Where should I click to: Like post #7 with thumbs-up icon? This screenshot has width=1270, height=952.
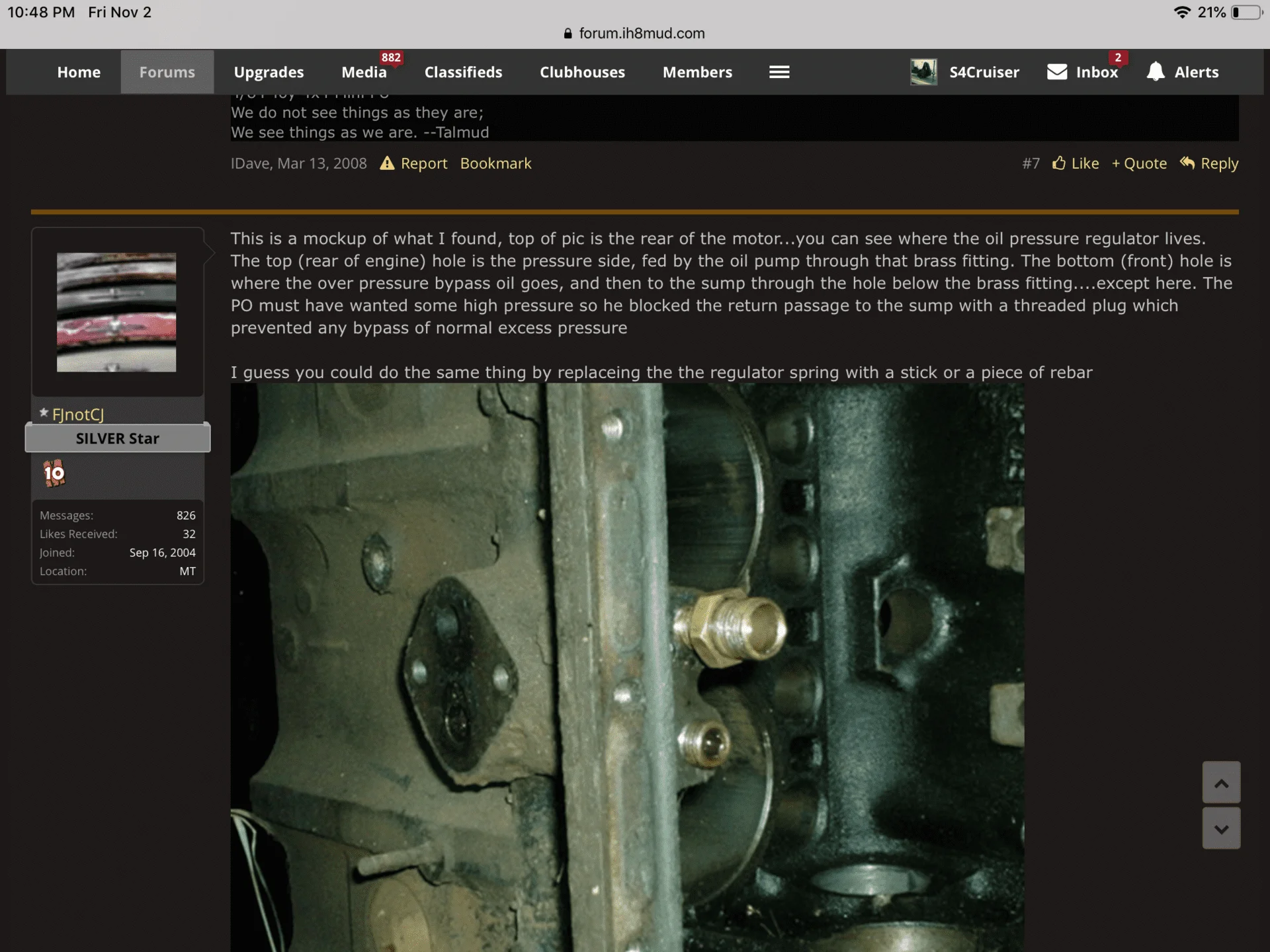pyautogui.click(x=1059, y=163)
